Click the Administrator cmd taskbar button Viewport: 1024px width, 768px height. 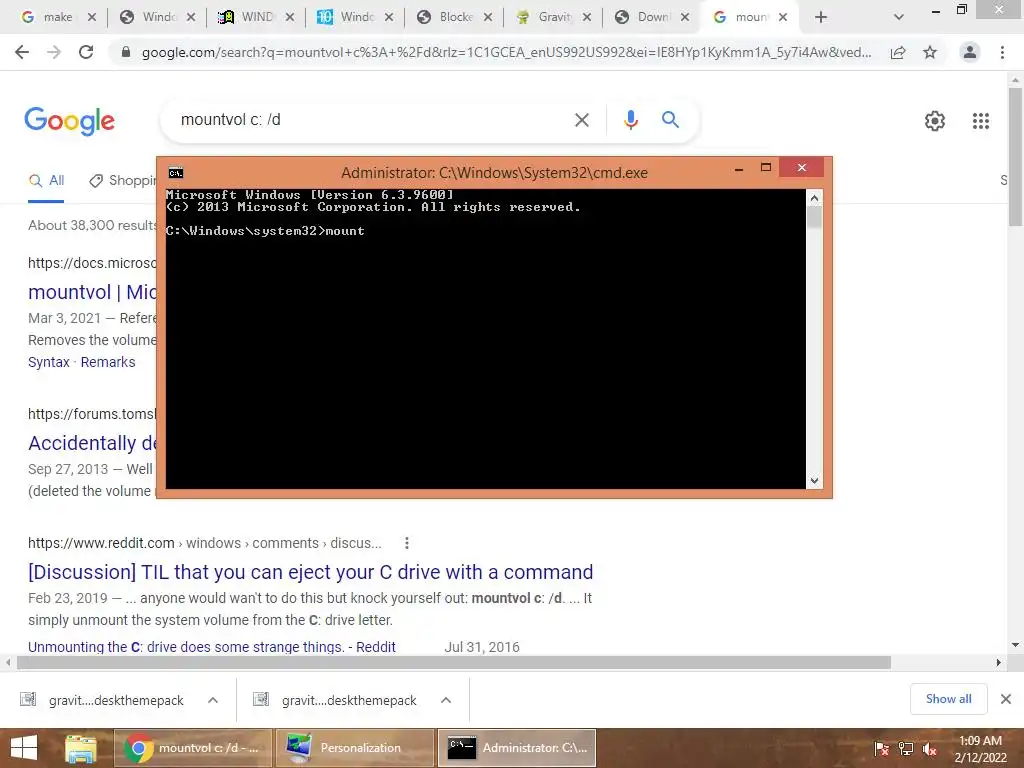click(517, 748)
